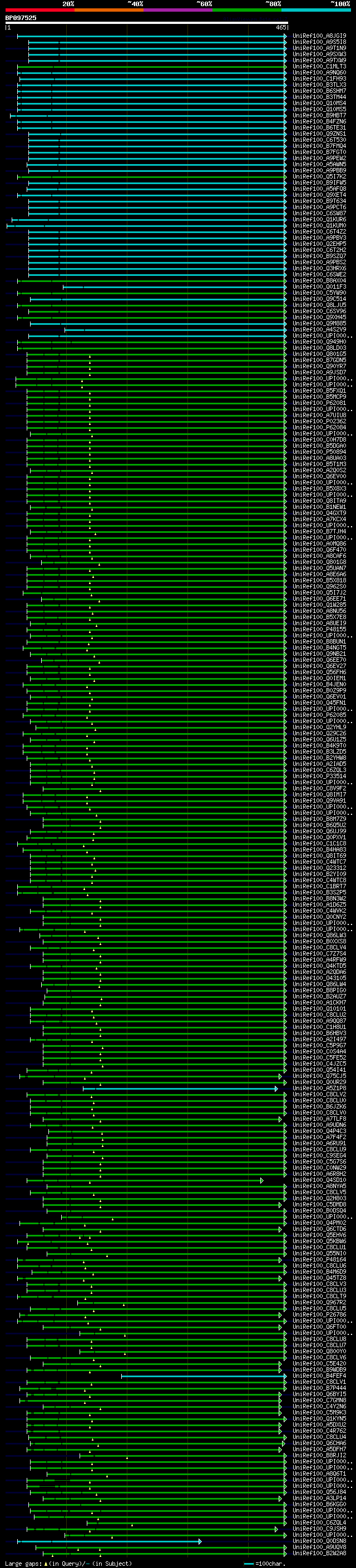
Task: Select hit UniRef100_A3LP14
Action: pyautogui.click(x=319, y=1498)
